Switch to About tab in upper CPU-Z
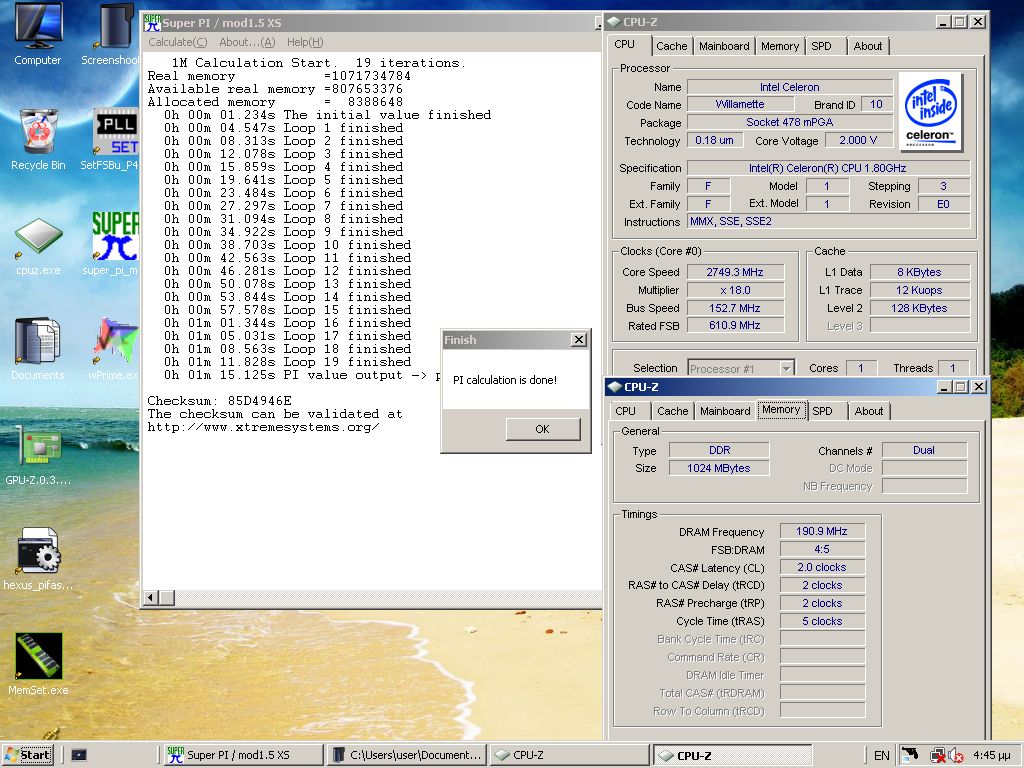 (x=867, y=46)
